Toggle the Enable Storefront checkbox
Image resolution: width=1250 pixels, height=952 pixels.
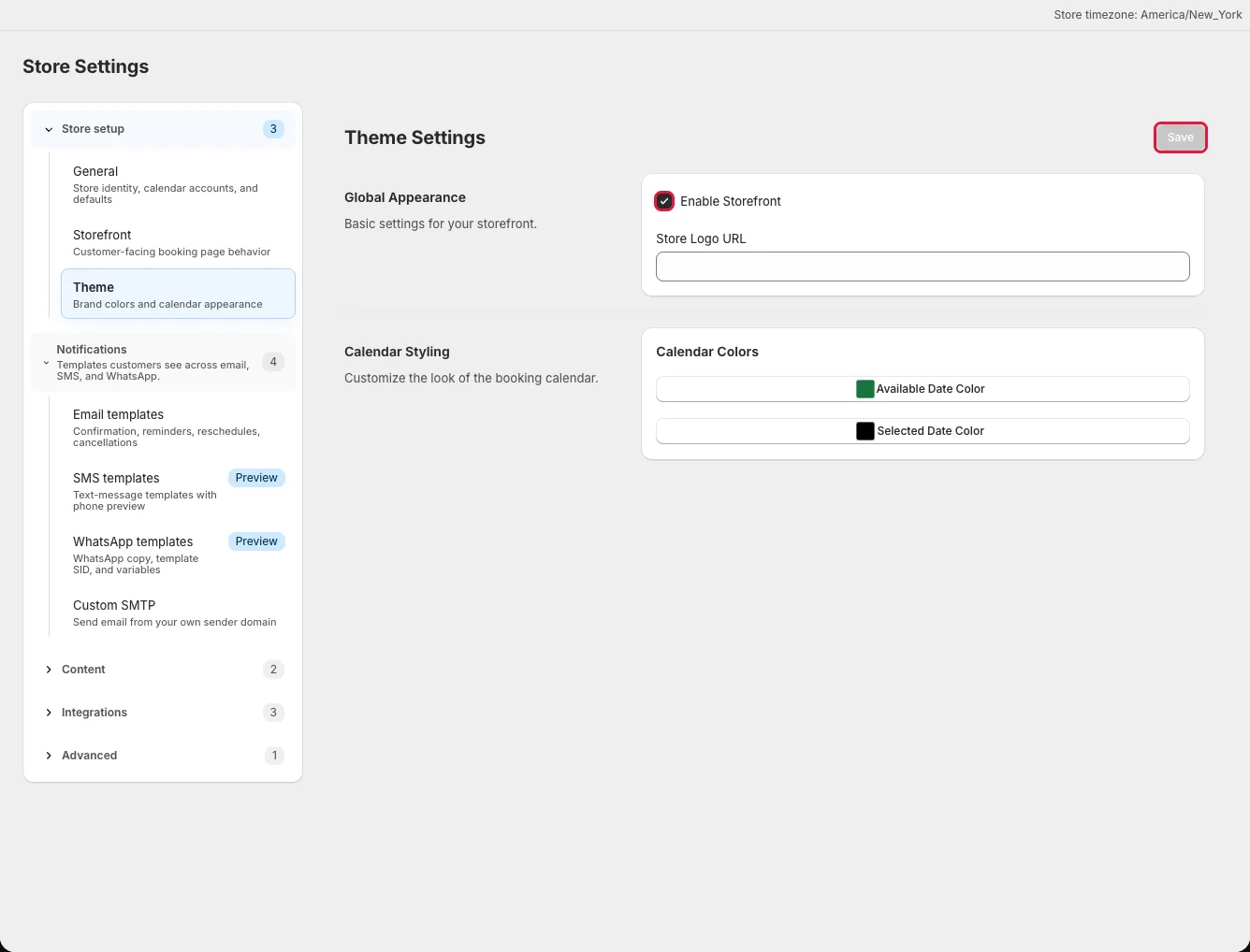click(x=664, y=201)
